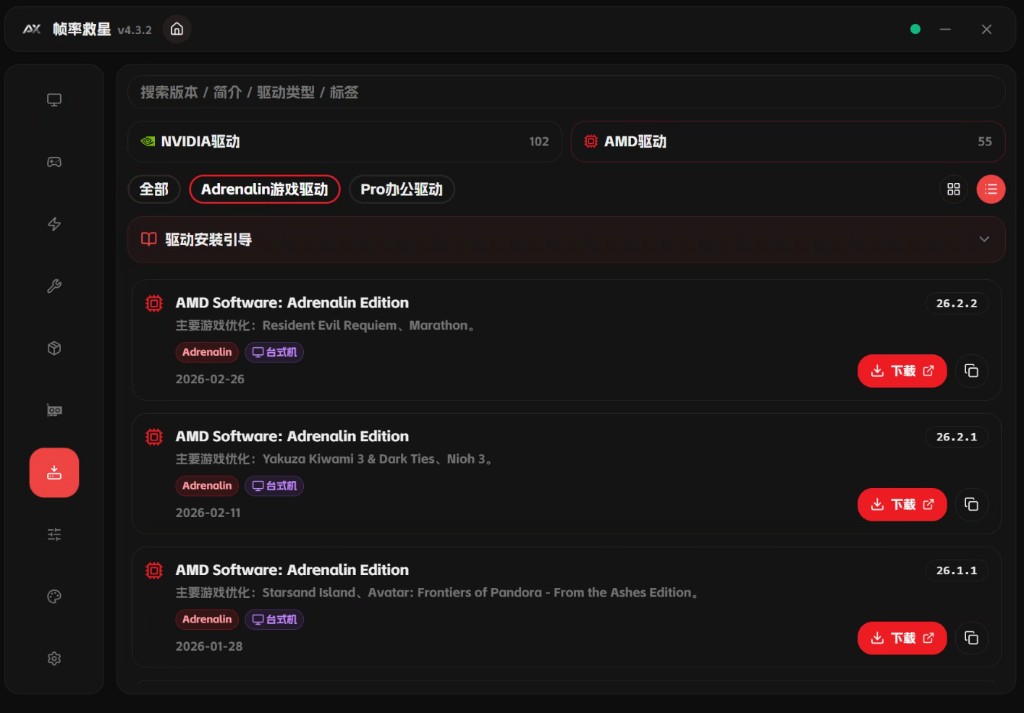This screenshot has height=713, width=1024.
Task: Open the cube package section
Action: [54, 348]
